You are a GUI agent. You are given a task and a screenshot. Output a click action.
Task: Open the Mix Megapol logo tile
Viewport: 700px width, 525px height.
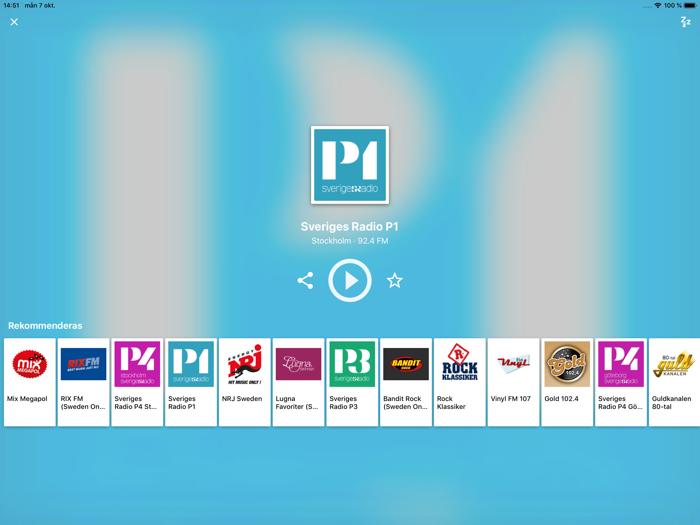click(x=30, y=364)
